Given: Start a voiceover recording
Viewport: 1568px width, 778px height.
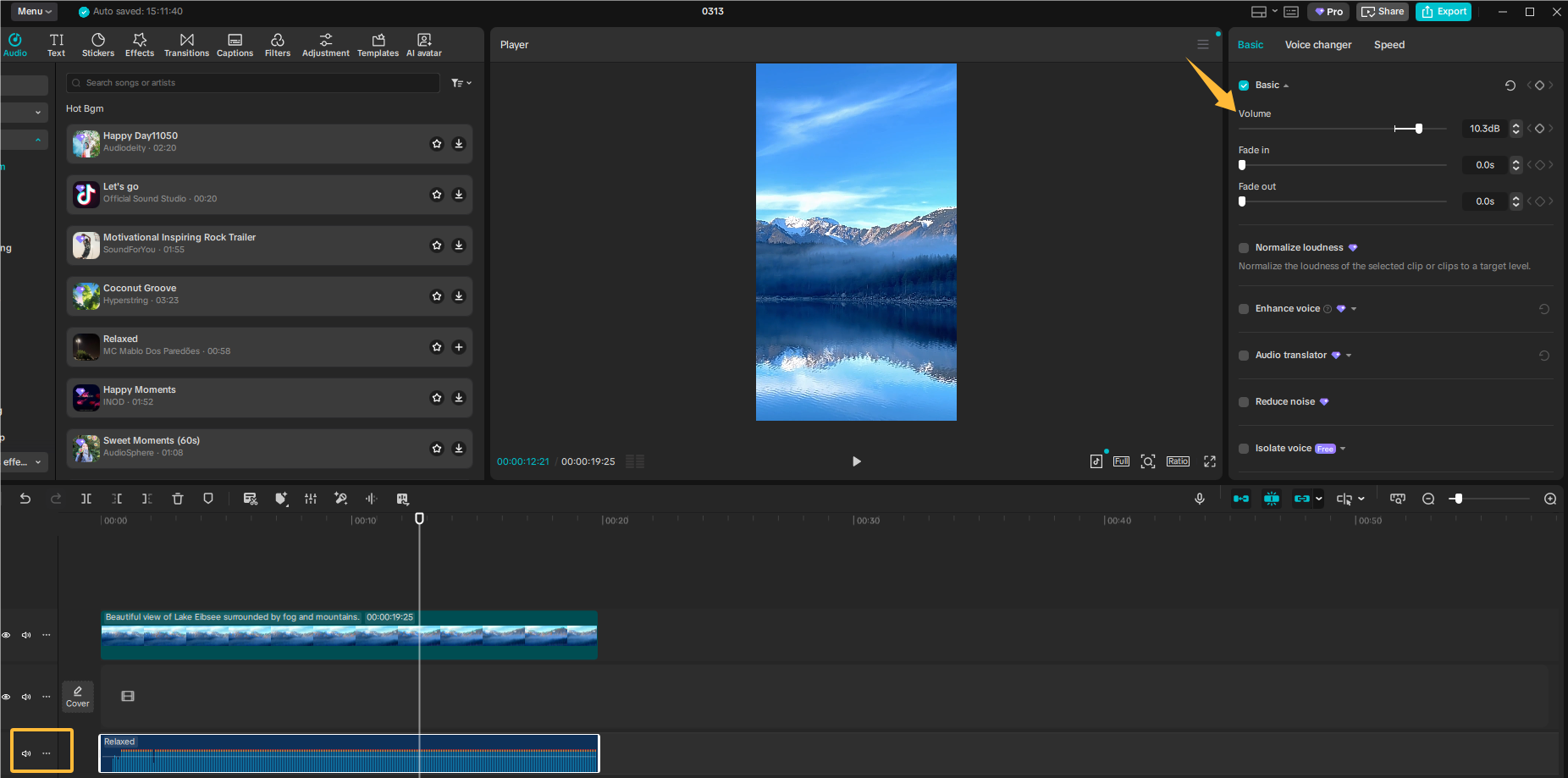Looking at the screenshot, I should [1200, 499].
